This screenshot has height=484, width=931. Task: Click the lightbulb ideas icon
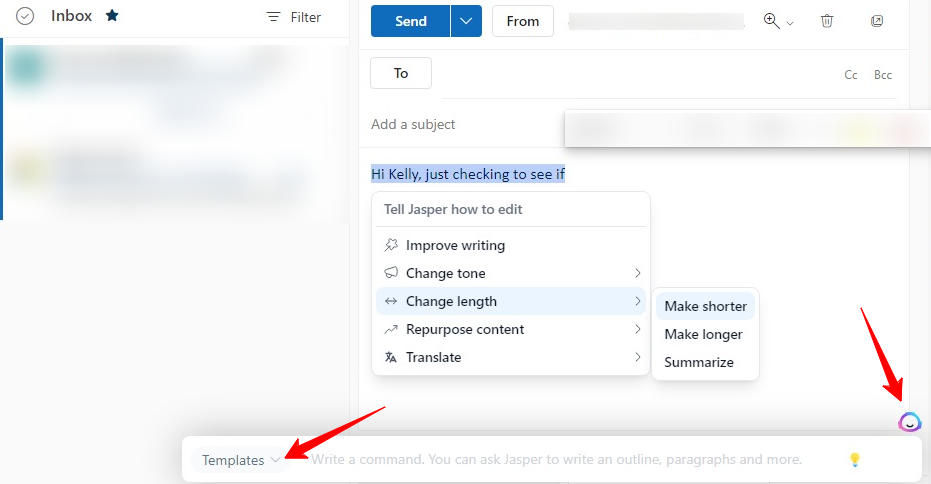pos(854,459)
